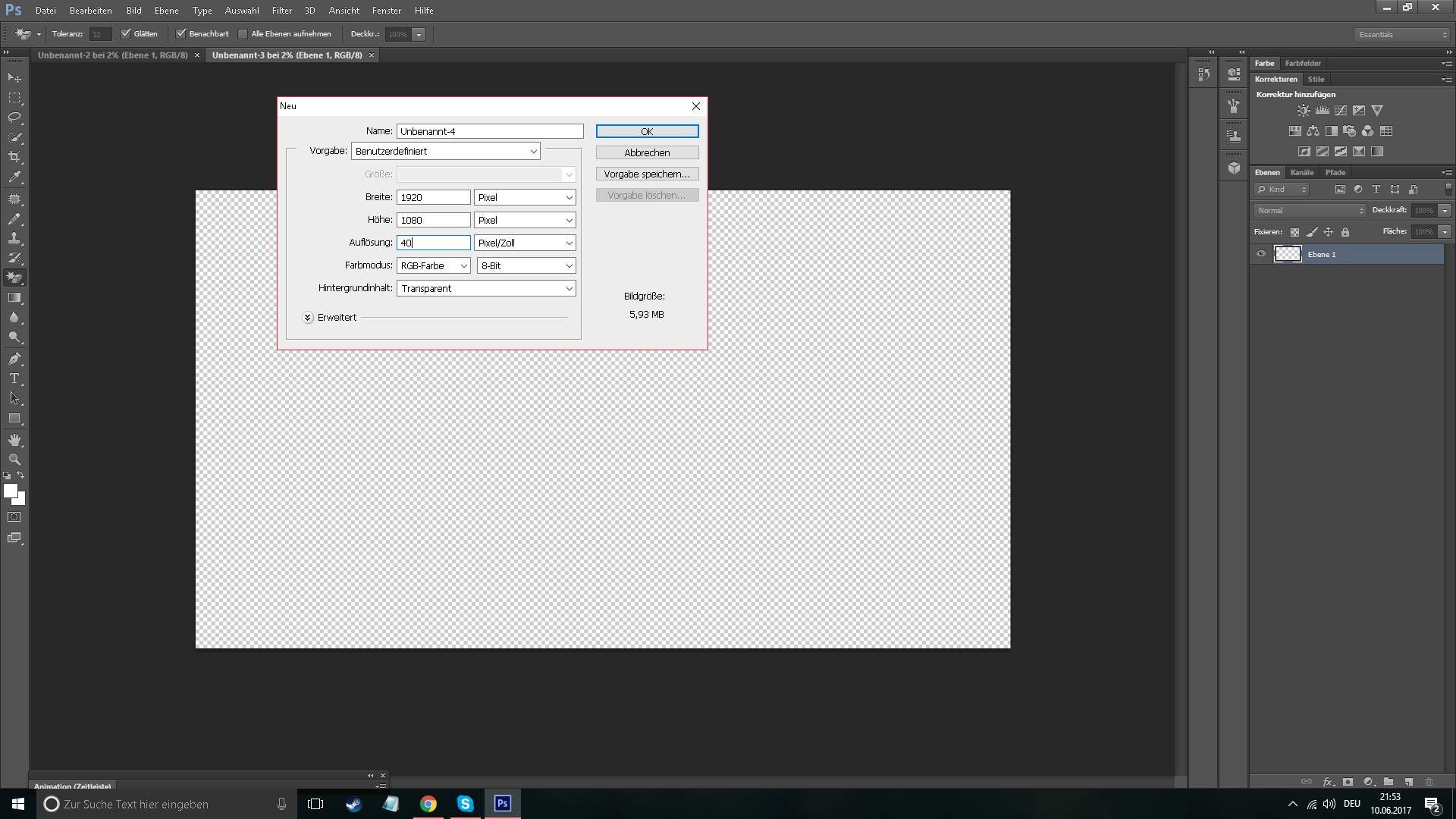This screenshot has height=819, width=1456.
Task: Select the Hand tool
Action: (x=14, y=440)
